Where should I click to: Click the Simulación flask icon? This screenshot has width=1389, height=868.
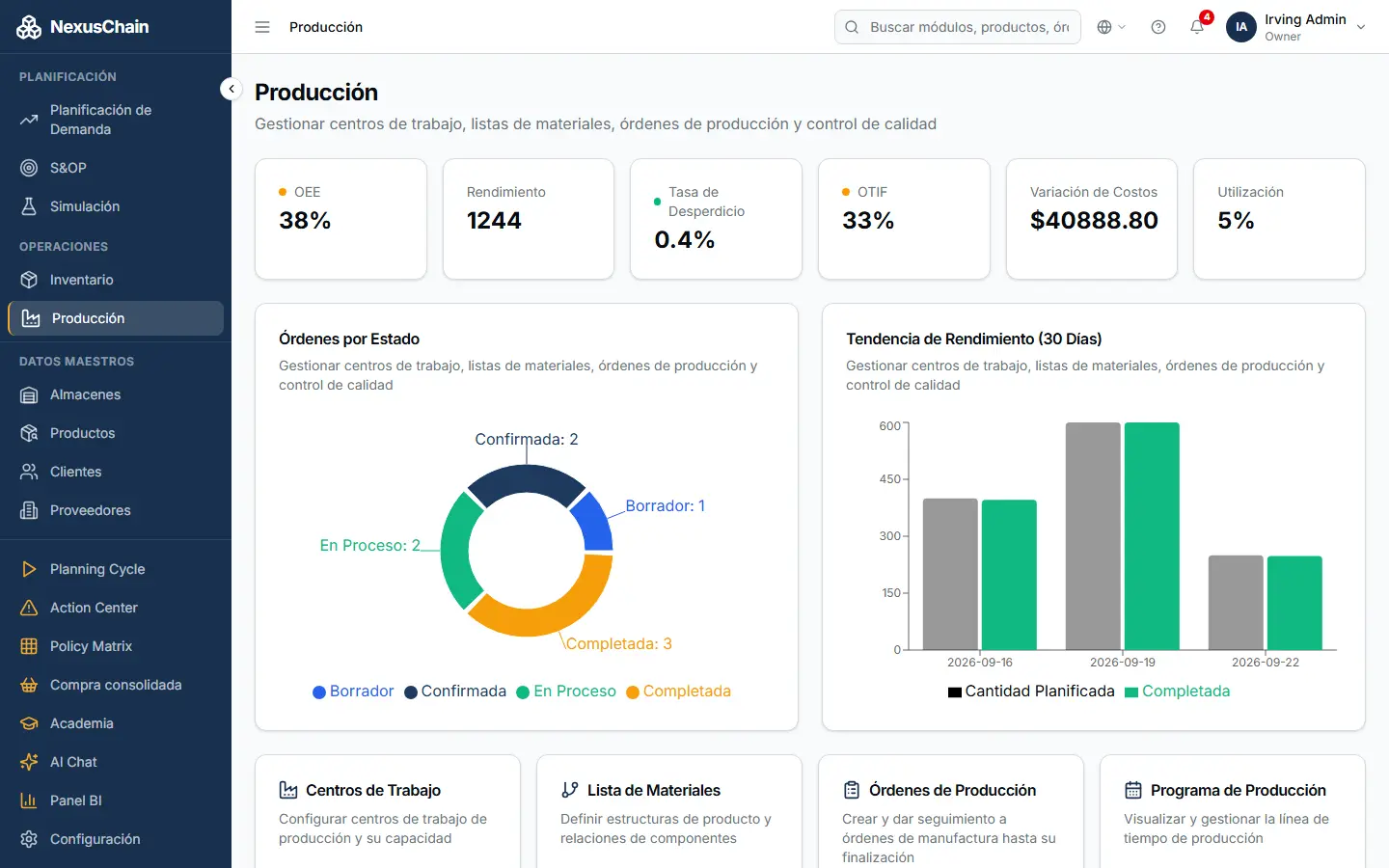(x=29, y=206)
